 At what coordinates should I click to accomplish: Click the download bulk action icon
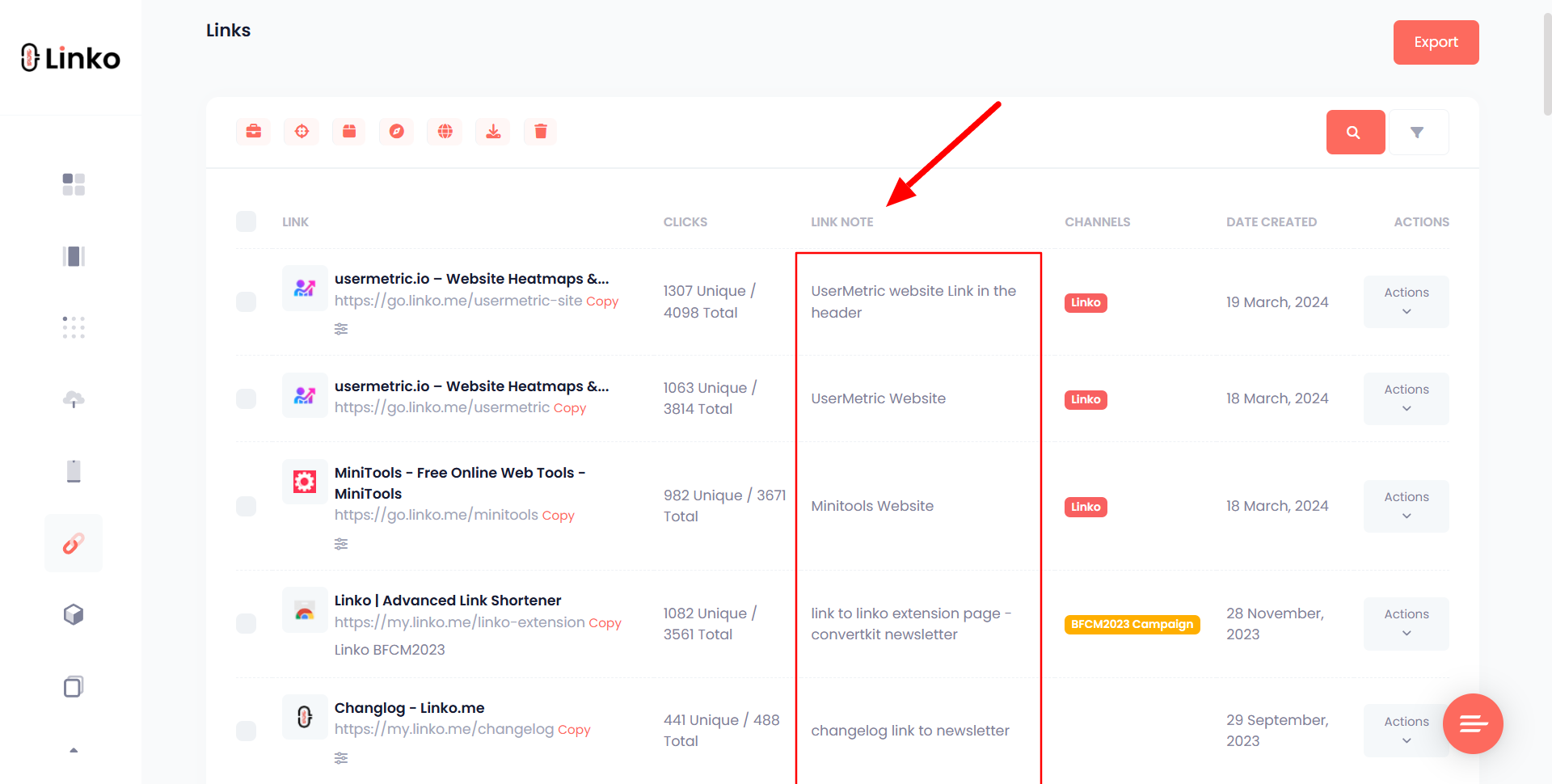tap(493, 132)
